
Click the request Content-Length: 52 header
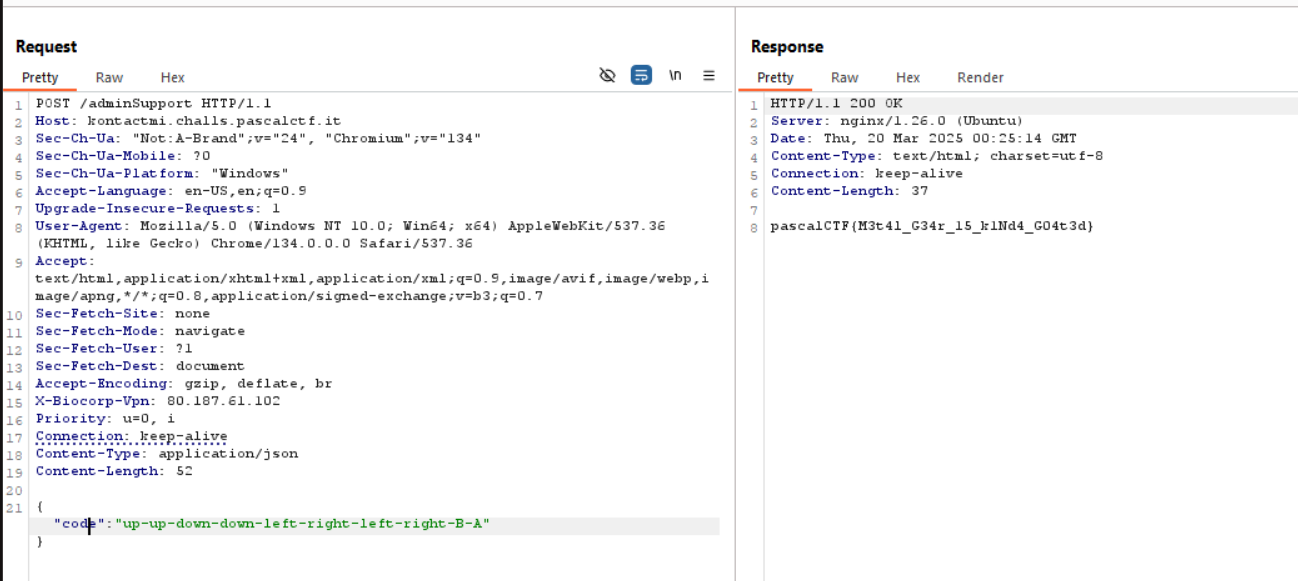click(x=114, y=471)
